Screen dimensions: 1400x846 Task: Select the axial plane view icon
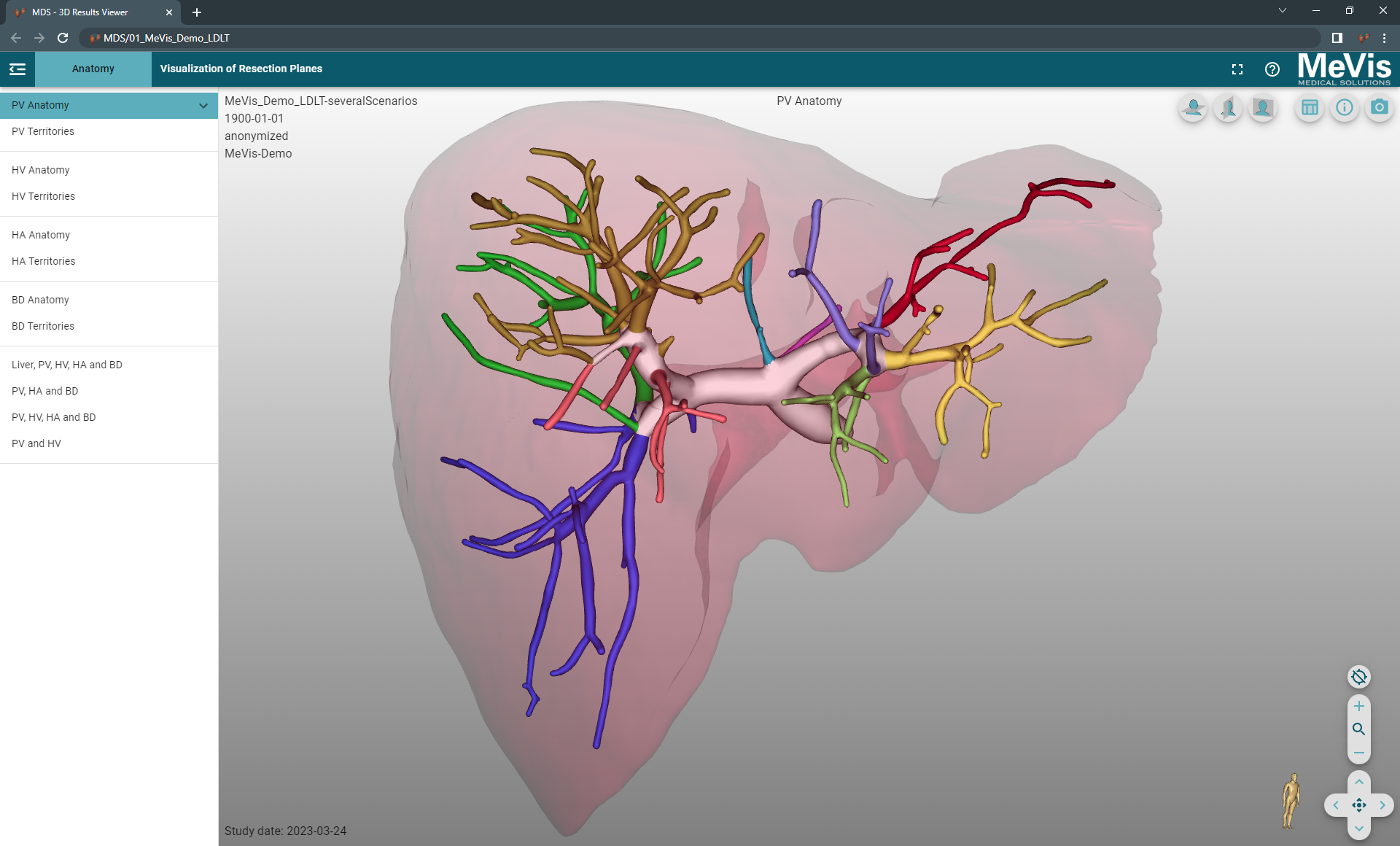point(1194,108)
